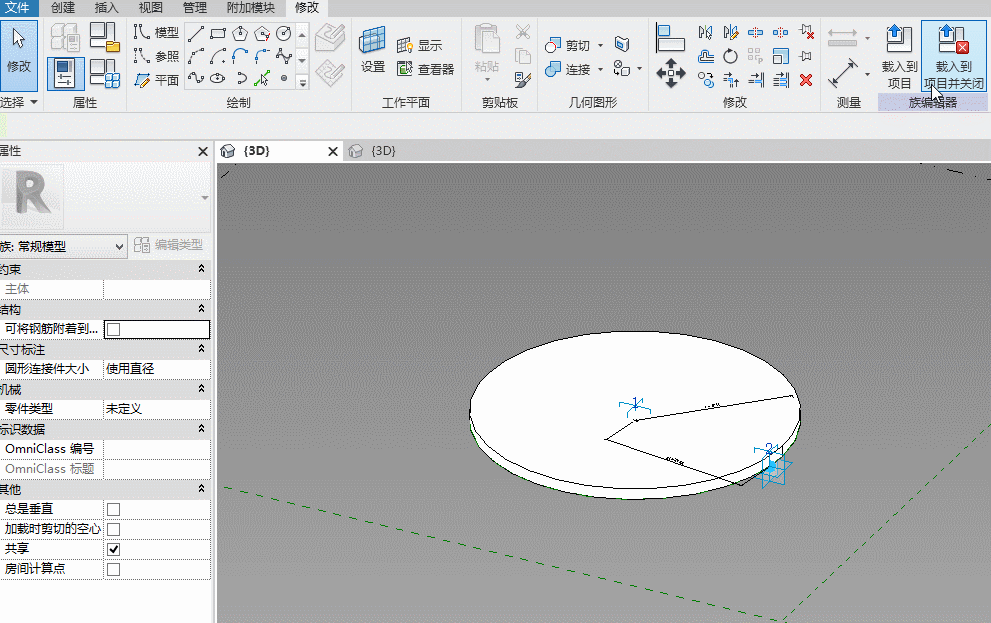Switch to the 创建 ribbon tab
This screenshot has height=623, width=991.
coord(63,8)
